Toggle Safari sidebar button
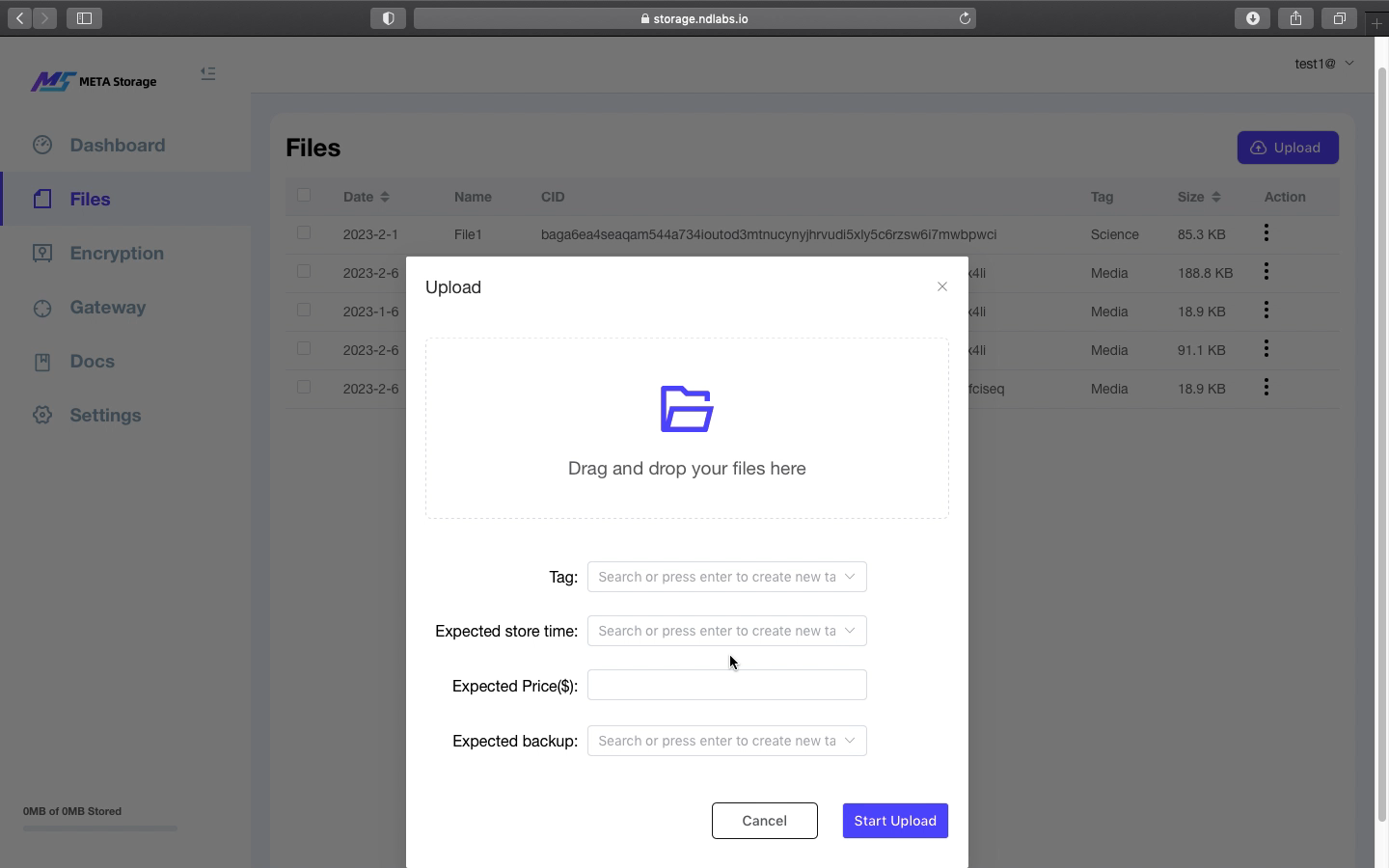1389x868 pixels. pyautogui.click(x=85, y=18)
